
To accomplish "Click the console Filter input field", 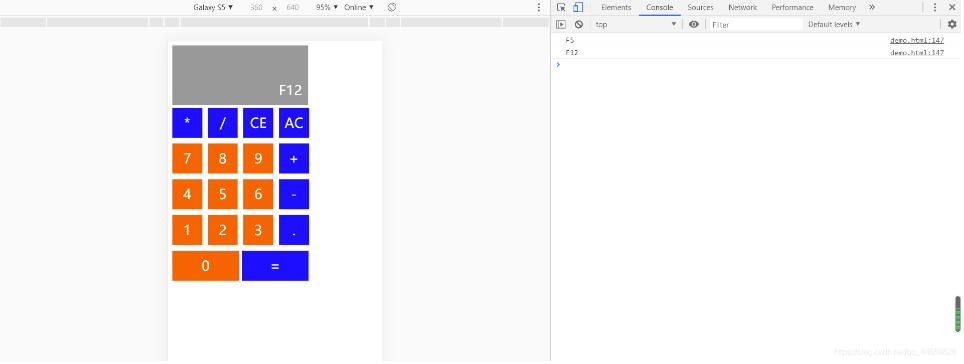I will (x=756, y=25).
